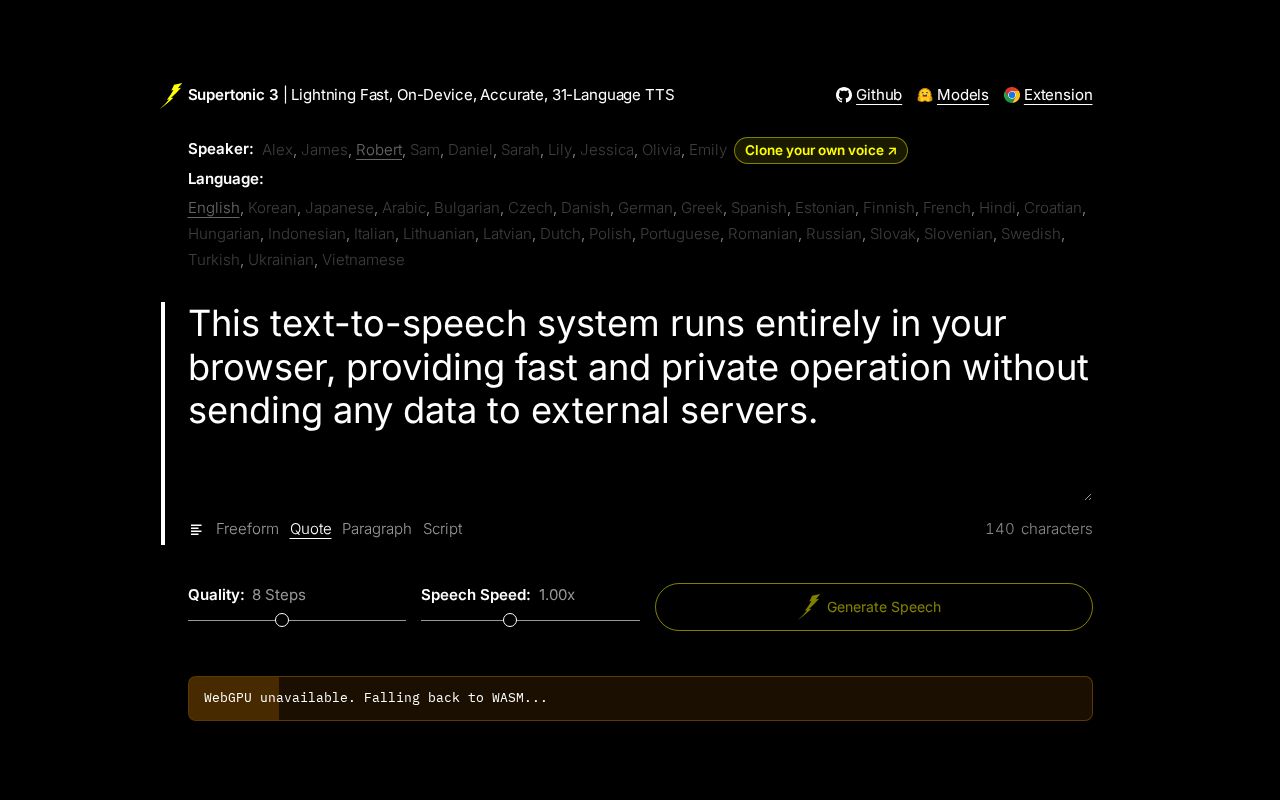Switch speaker to Sarah
Screen dimensions: 1280x800
pyautogui.click(x=520, y=150)
